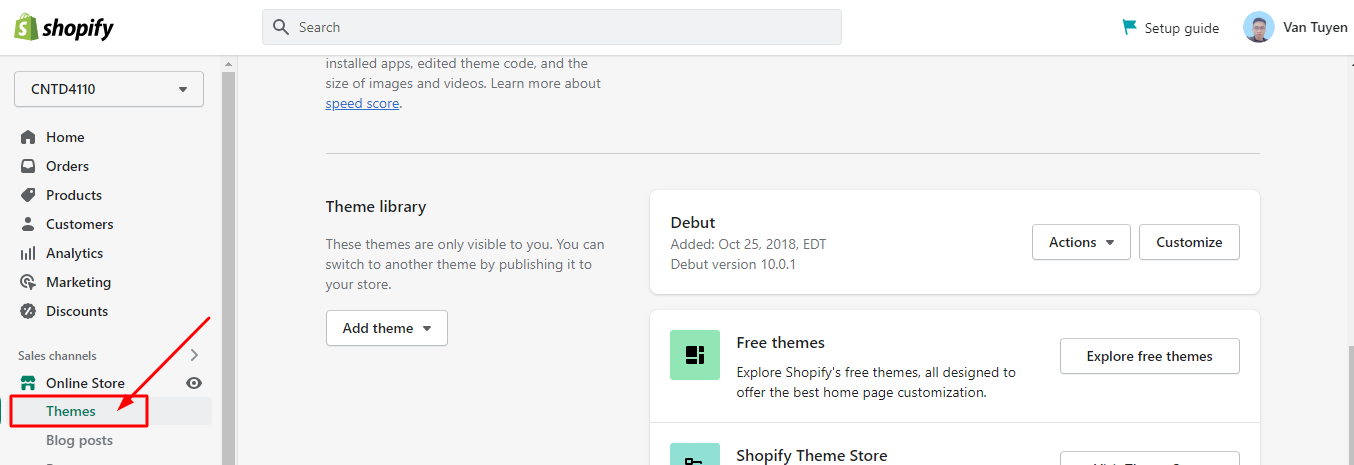The width and height of the screenshot is (1354, 465).
Task: Click the Van Tuyen account name
Action: tap(1315, 27)
